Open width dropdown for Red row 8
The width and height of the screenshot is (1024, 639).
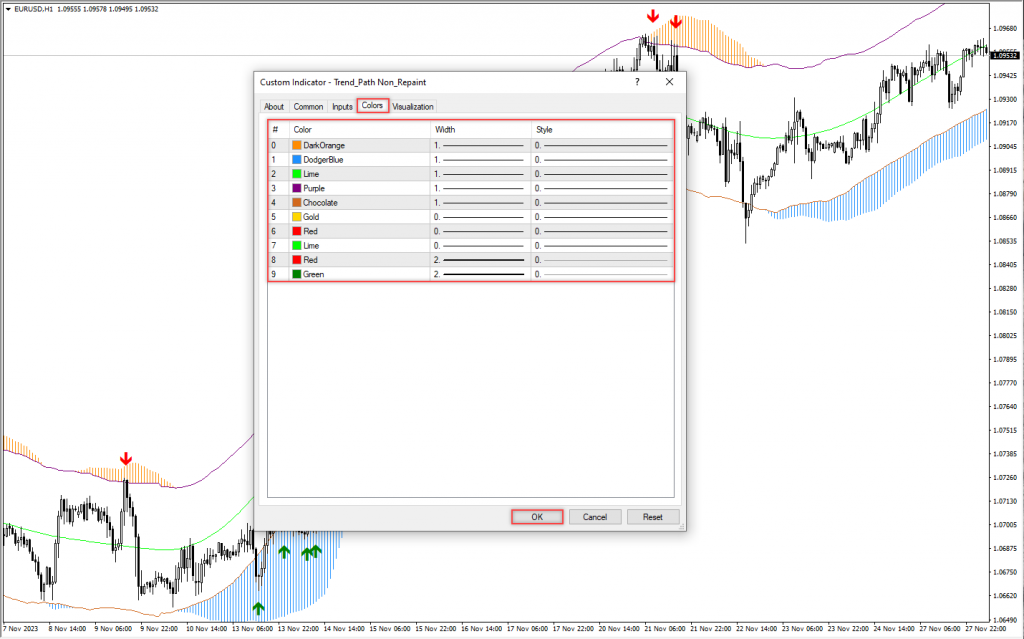click(x=480, y=259)
